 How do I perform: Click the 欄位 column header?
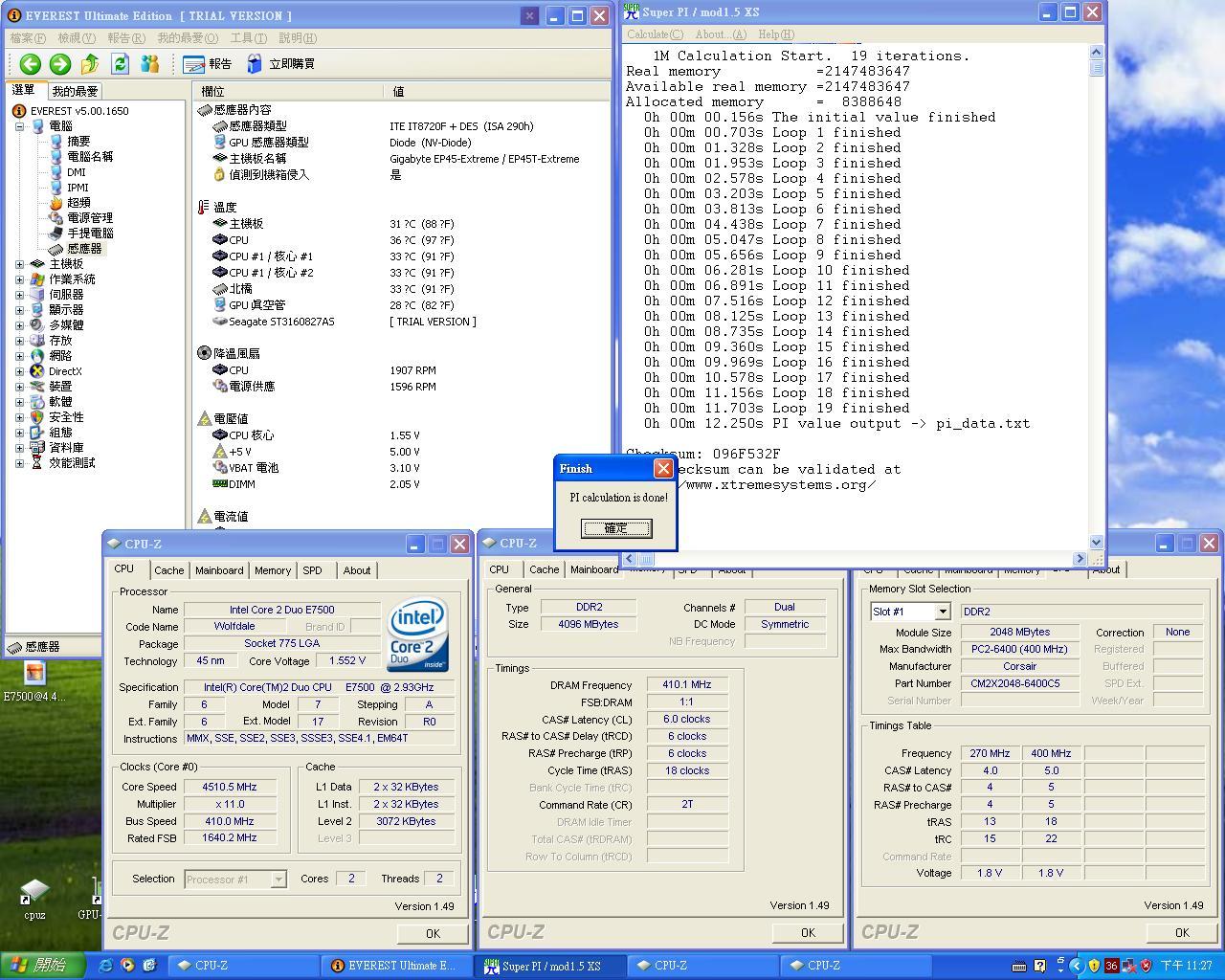pos(288,91)
